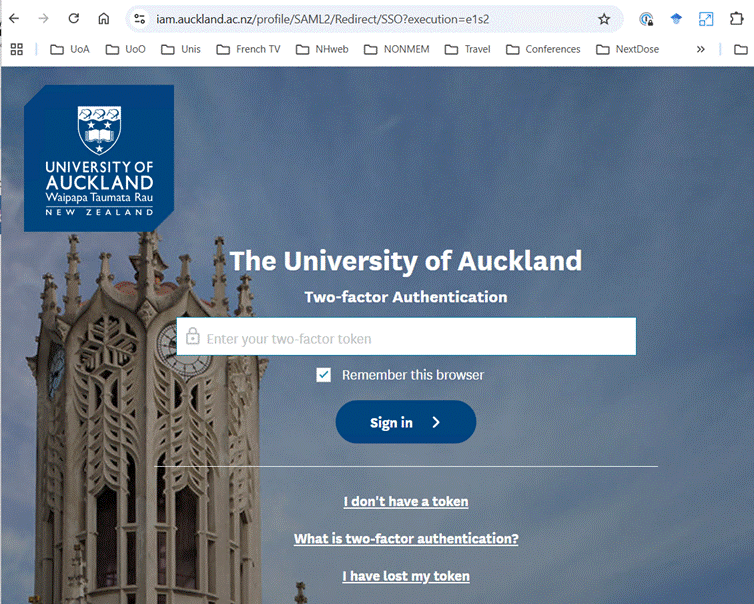Go back using the browser back arrow
The width and height of the screenshot is (754, 604).
[x=14, y=19]
